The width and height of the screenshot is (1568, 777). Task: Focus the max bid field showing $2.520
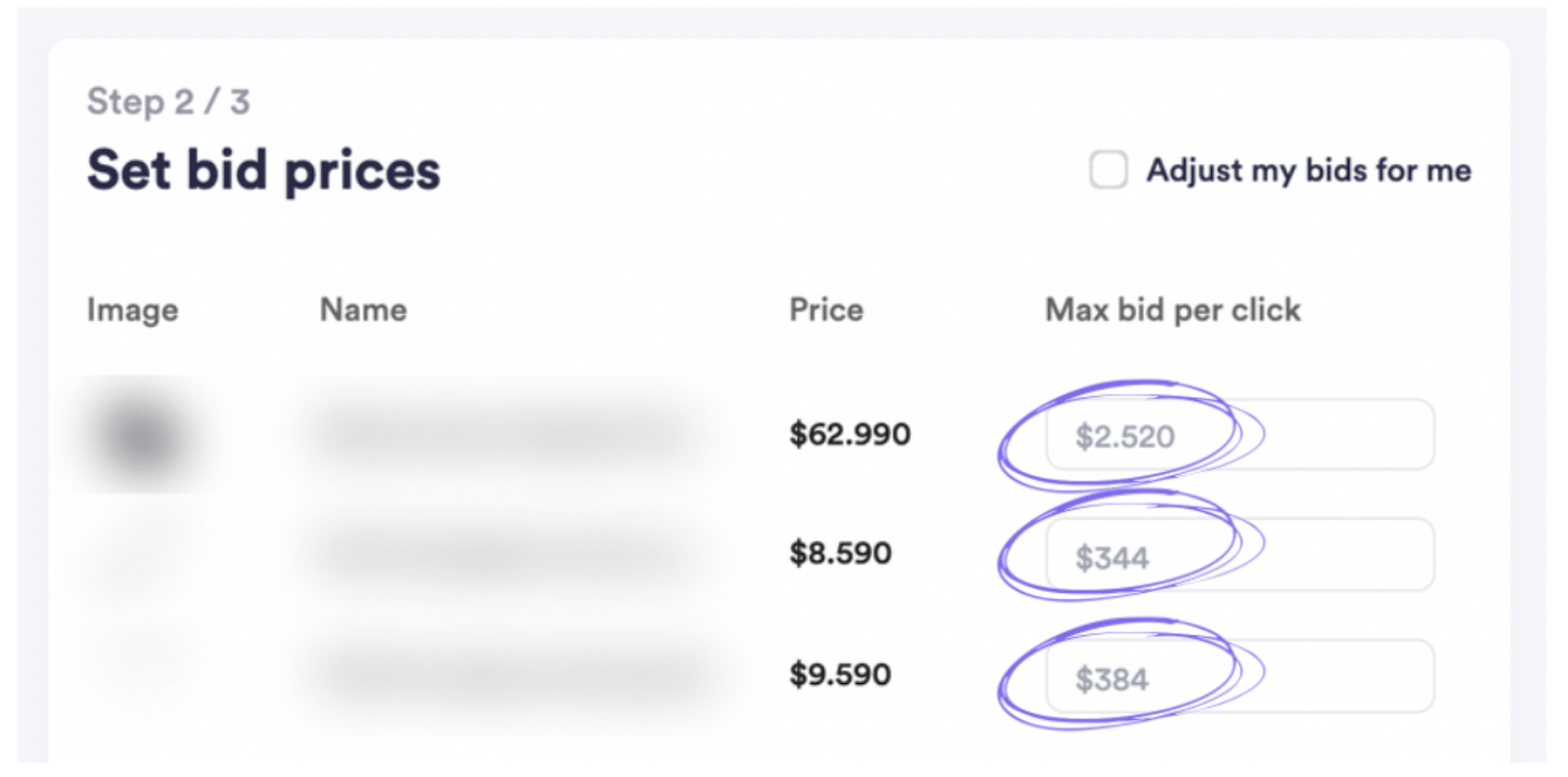coord(1239,435)
